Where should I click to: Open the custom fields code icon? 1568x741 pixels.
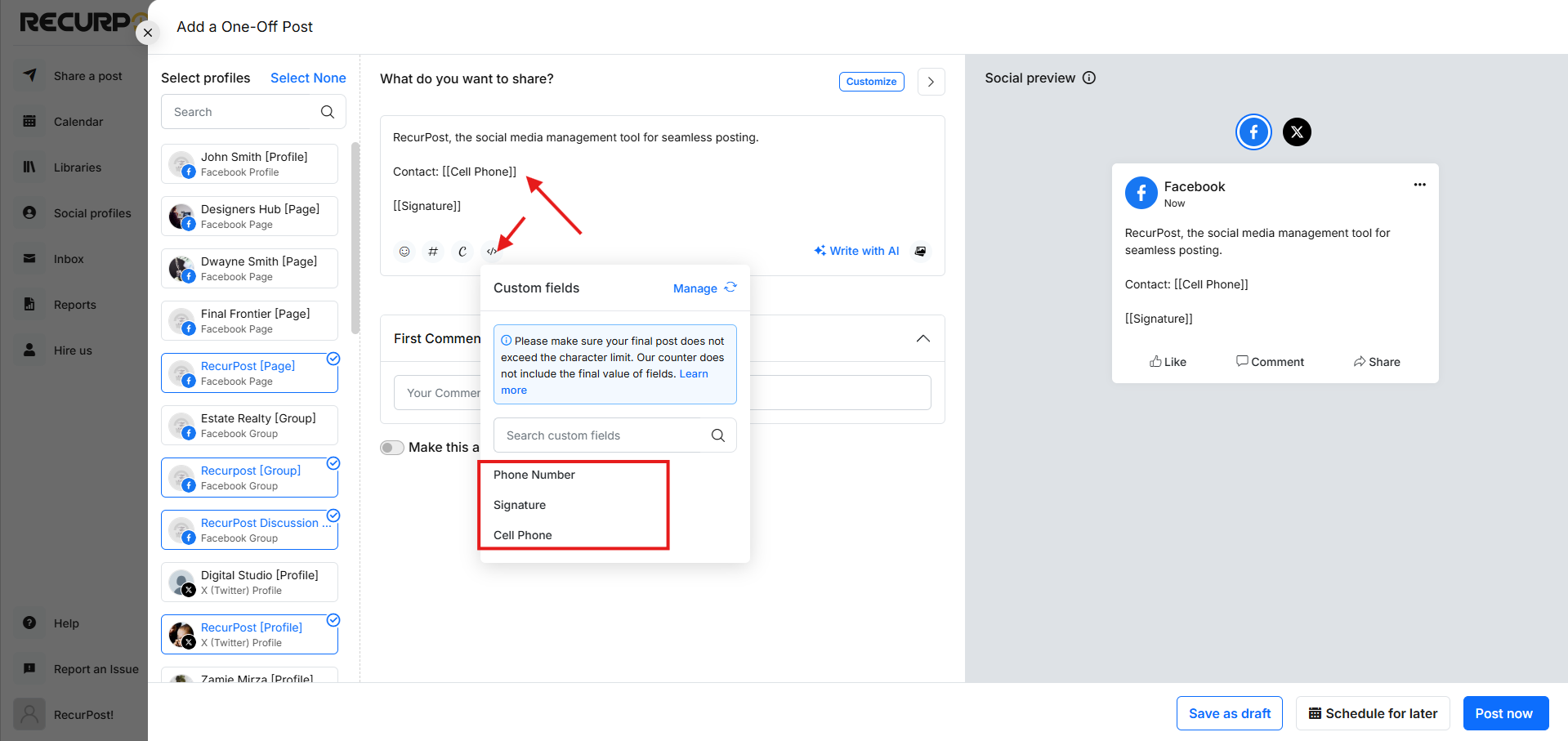(x=491, y=252)
